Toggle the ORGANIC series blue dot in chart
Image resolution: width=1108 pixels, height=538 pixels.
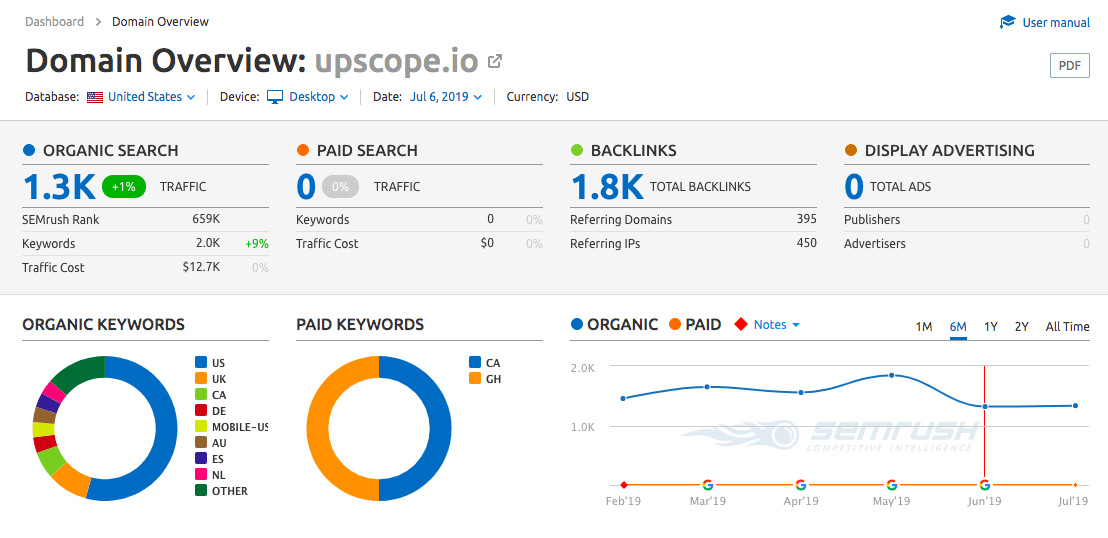[577, 324]
